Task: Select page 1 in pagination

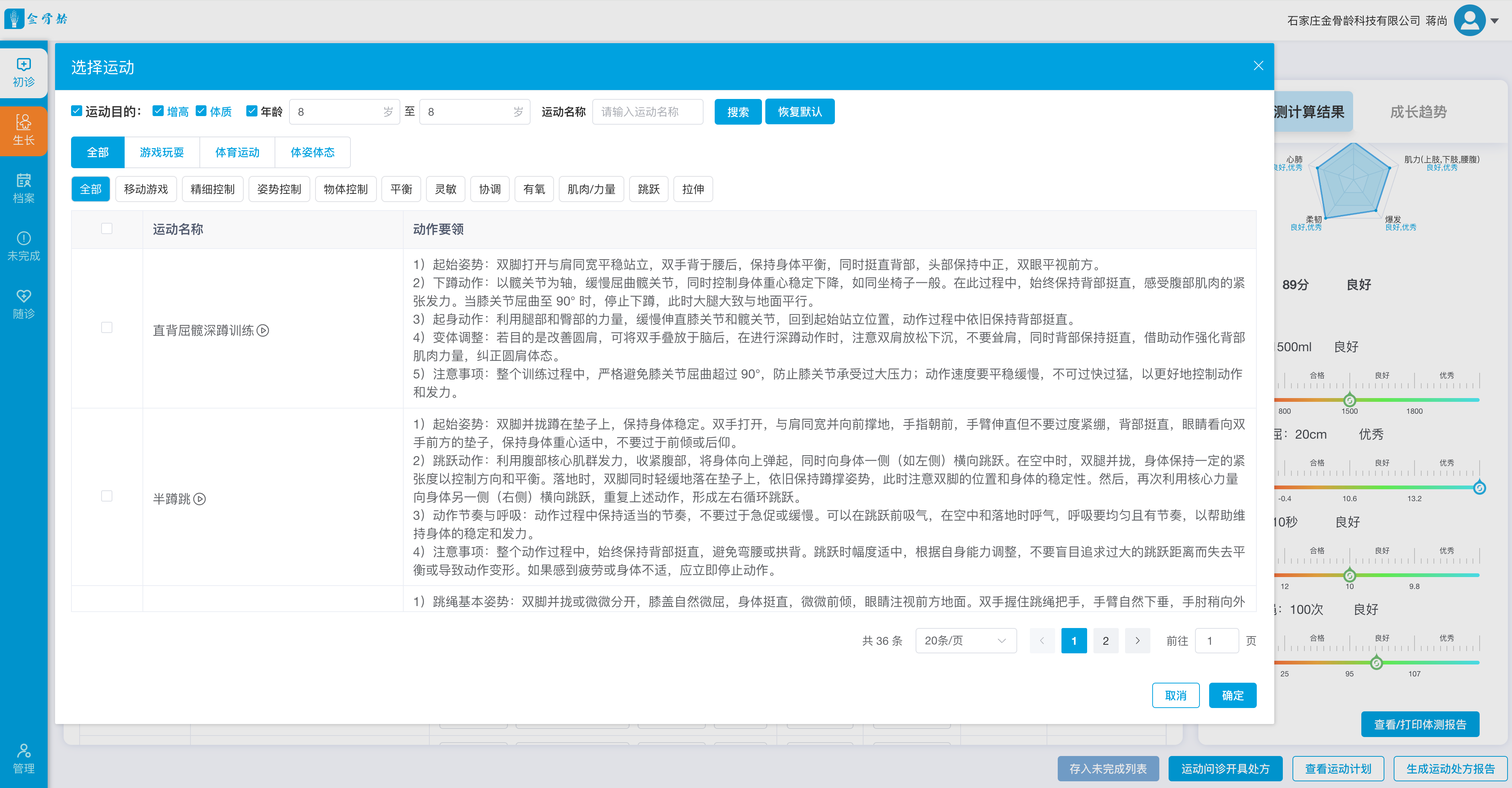Action: (1074, 641)
